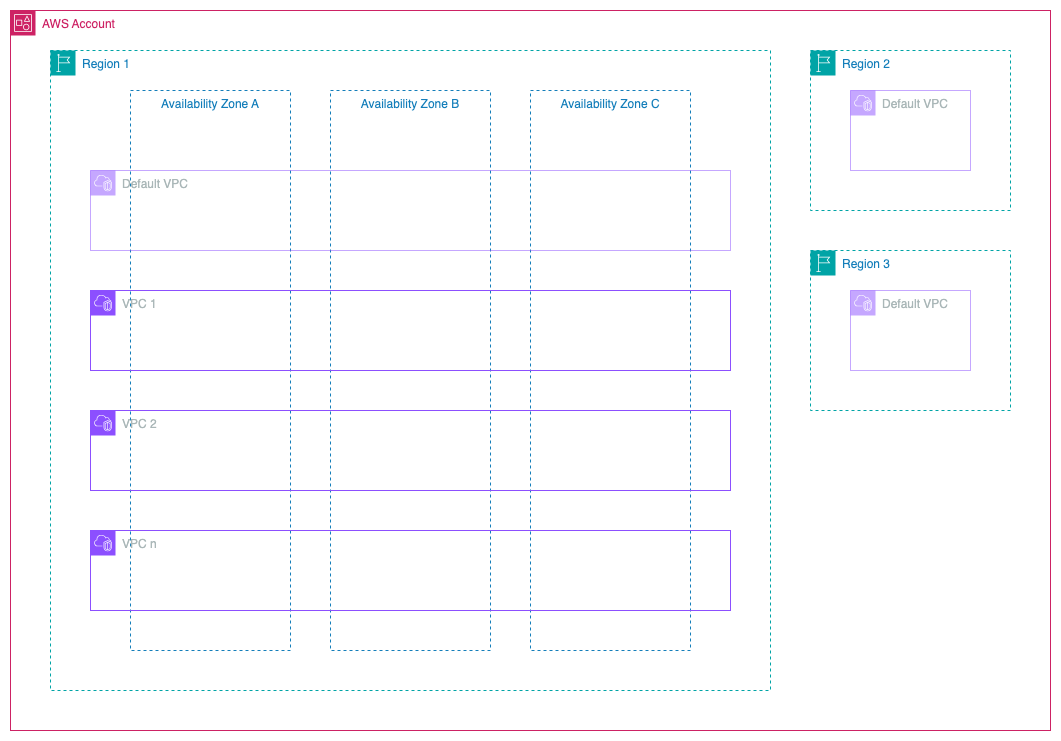Select the Default VPC icon in Region 3
Screen dimensions: 1061x741
click(x=863, y=302)
